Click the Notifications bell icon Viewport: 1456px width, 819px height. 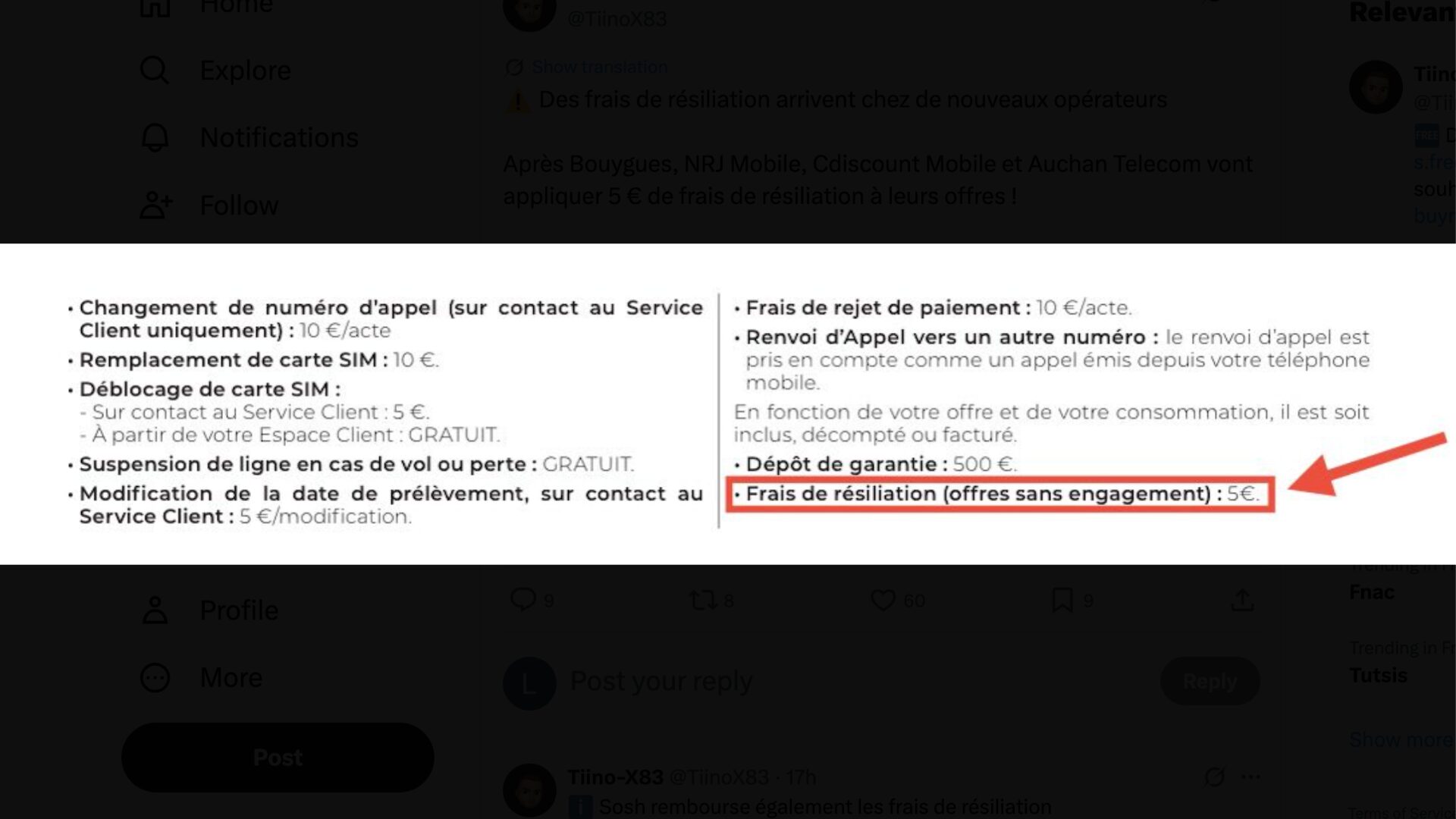(x=155, y=137)
